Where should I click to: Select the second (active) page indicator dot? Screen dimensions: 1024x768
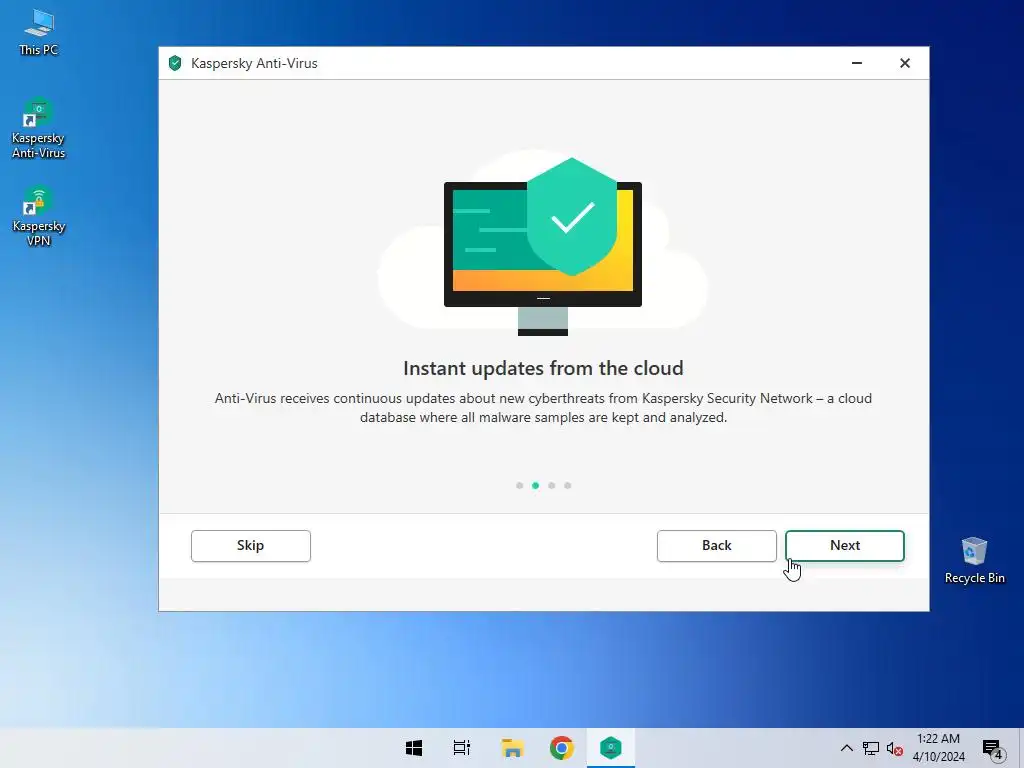[x=536, y=485]
